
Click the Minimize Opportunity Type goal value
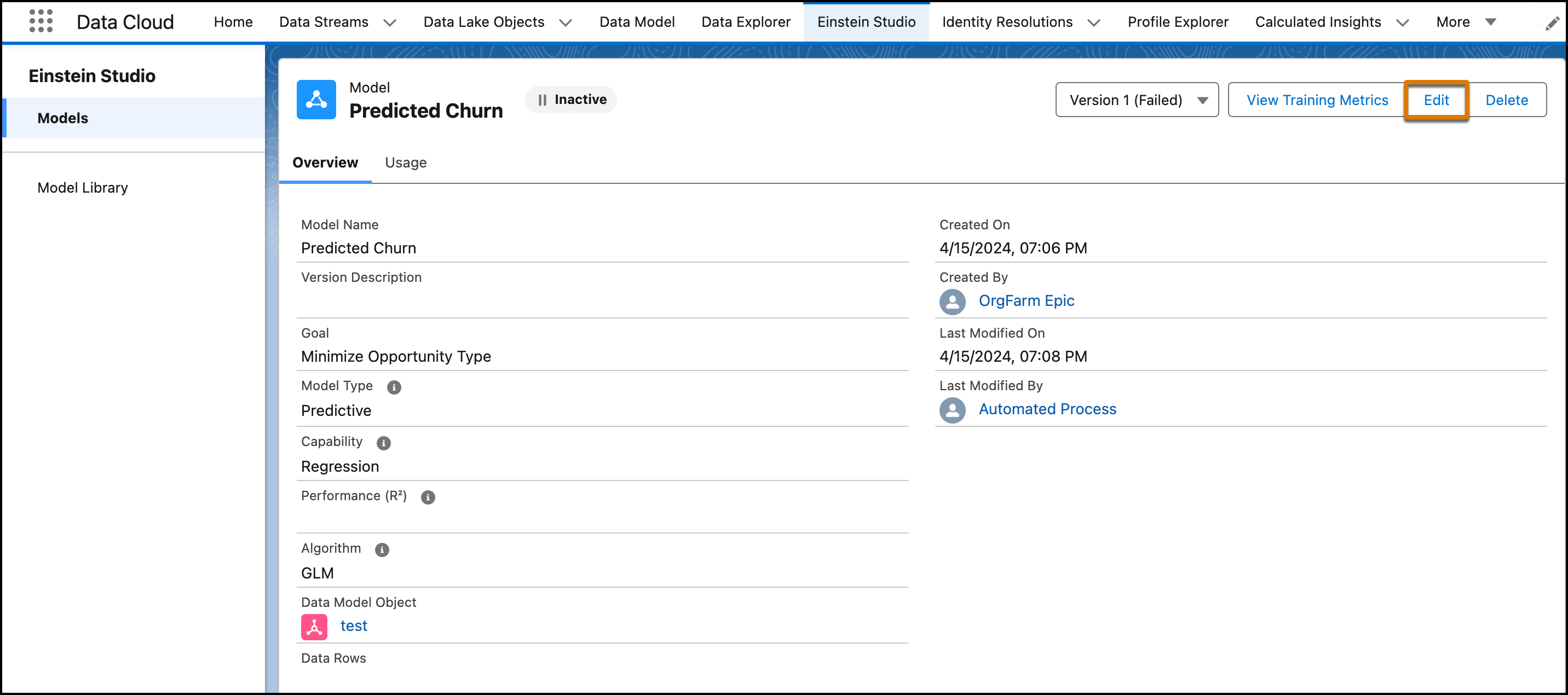click(396, 357)
